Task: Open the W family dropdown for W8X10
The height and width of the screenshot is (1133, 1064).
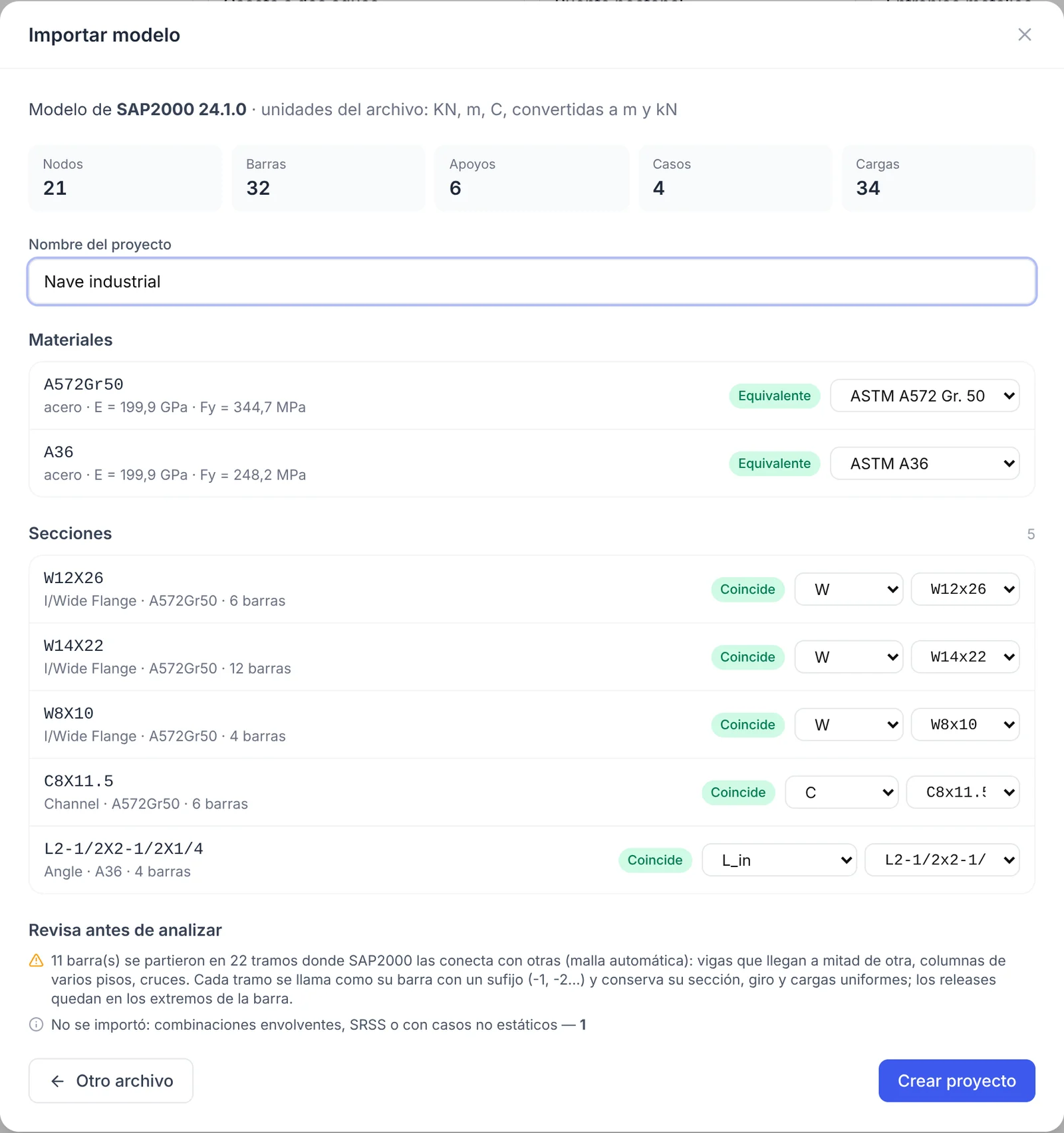Action: tap(849, 725)
